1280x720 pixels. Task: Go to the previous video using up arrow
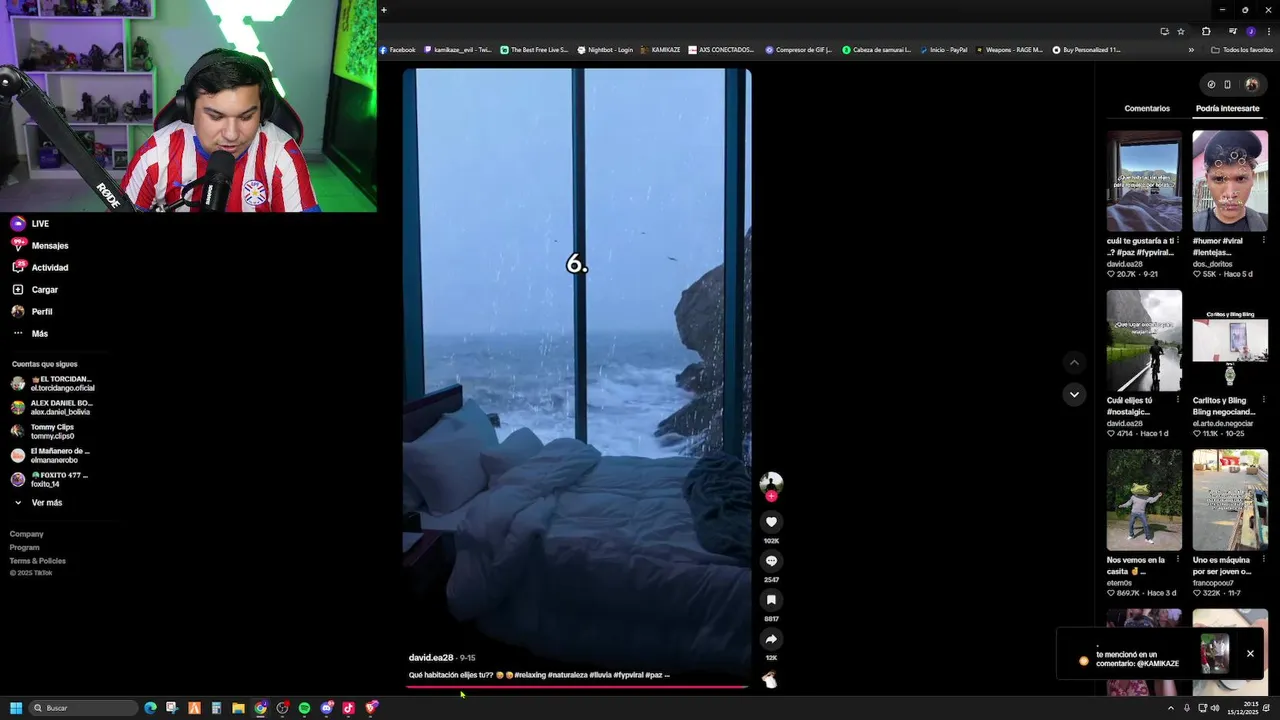click(1074, 362)
